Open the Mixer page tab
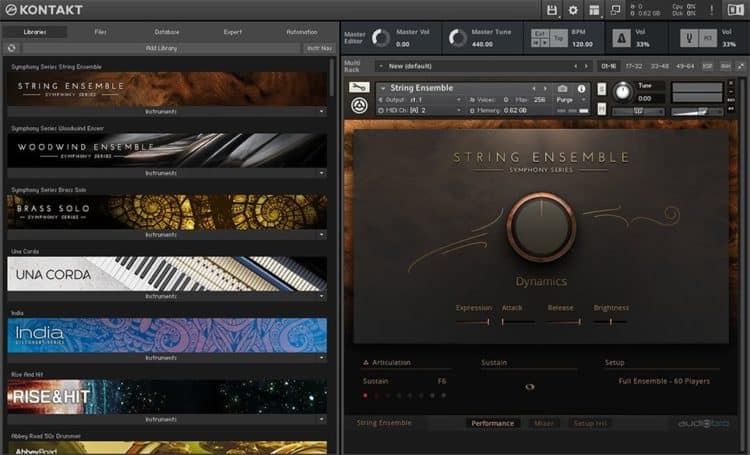750x455 pixels. 544,423
